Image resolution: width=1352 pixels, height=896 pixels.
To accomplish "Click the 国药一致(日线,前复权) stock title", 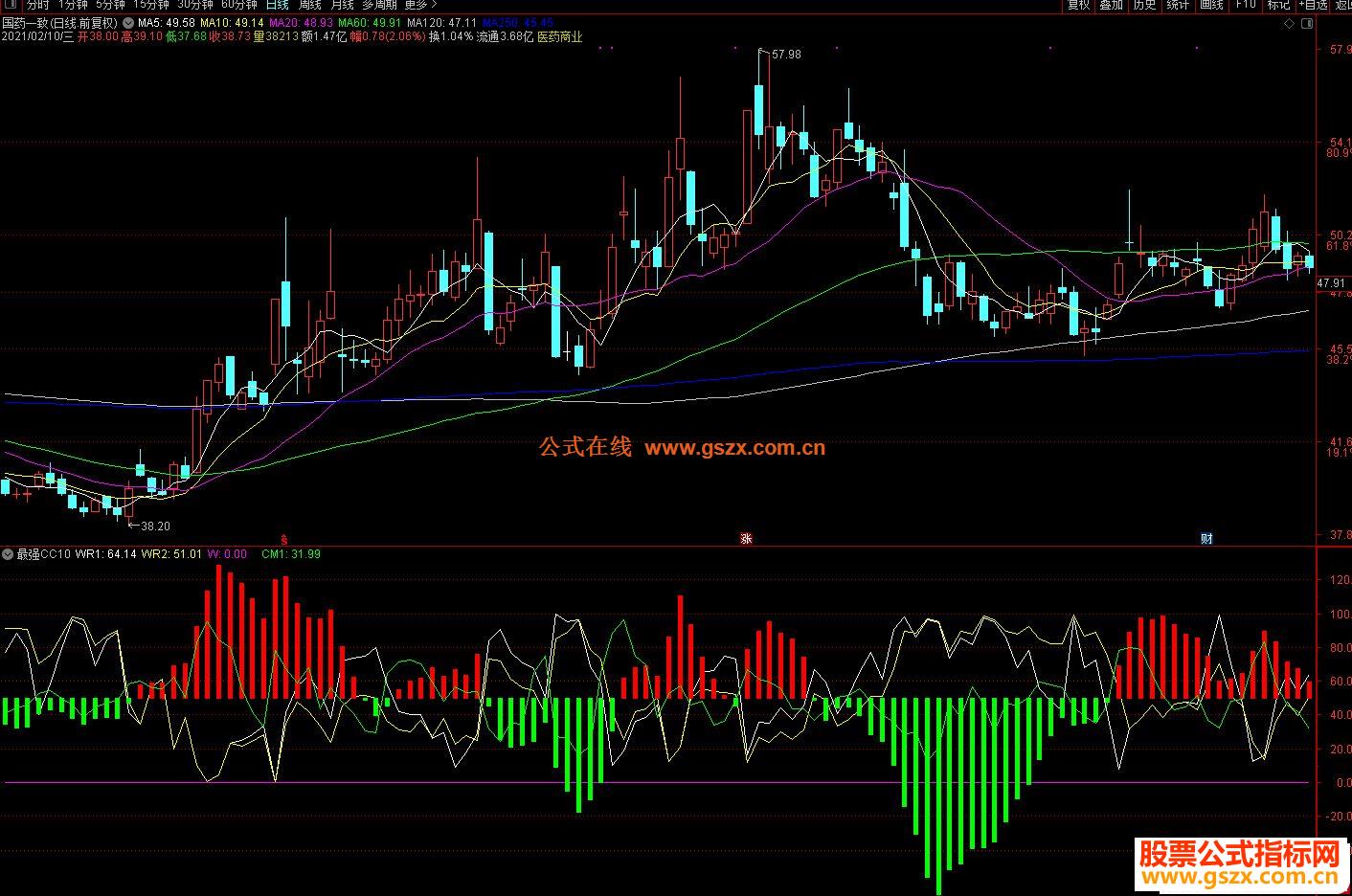I will point(61,23).
